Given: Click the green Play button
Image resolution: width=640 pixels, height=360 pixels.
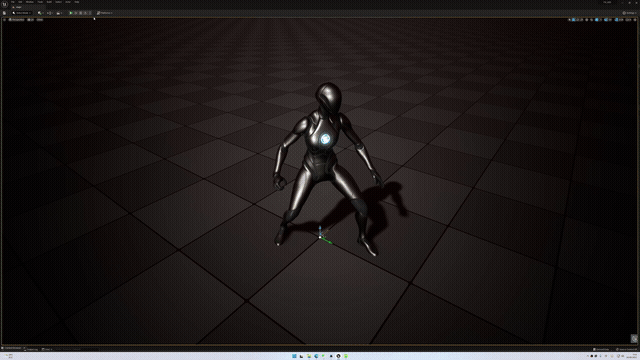Looking at the screenshot, I should [71, 13].
